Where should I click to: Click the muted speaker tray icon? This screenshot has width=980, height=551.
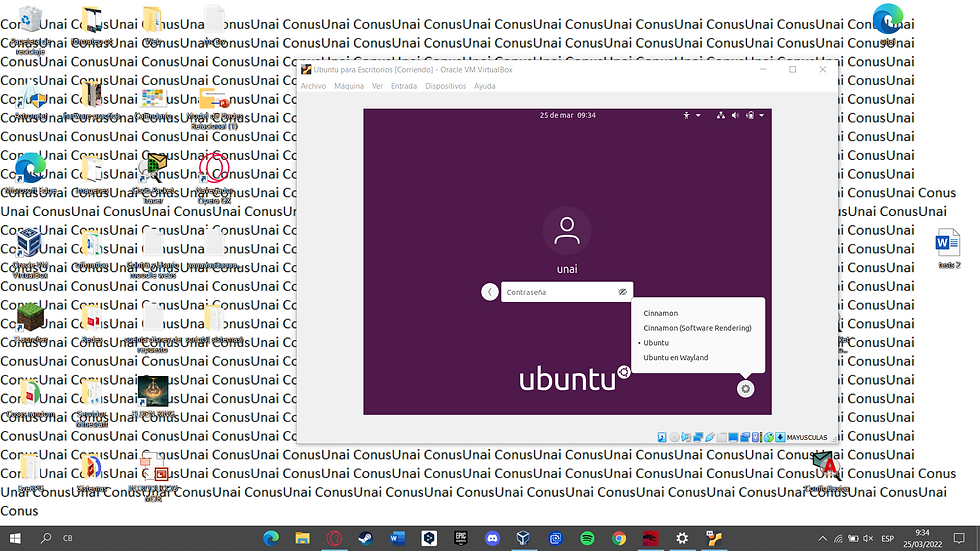(x=868, y=538)
